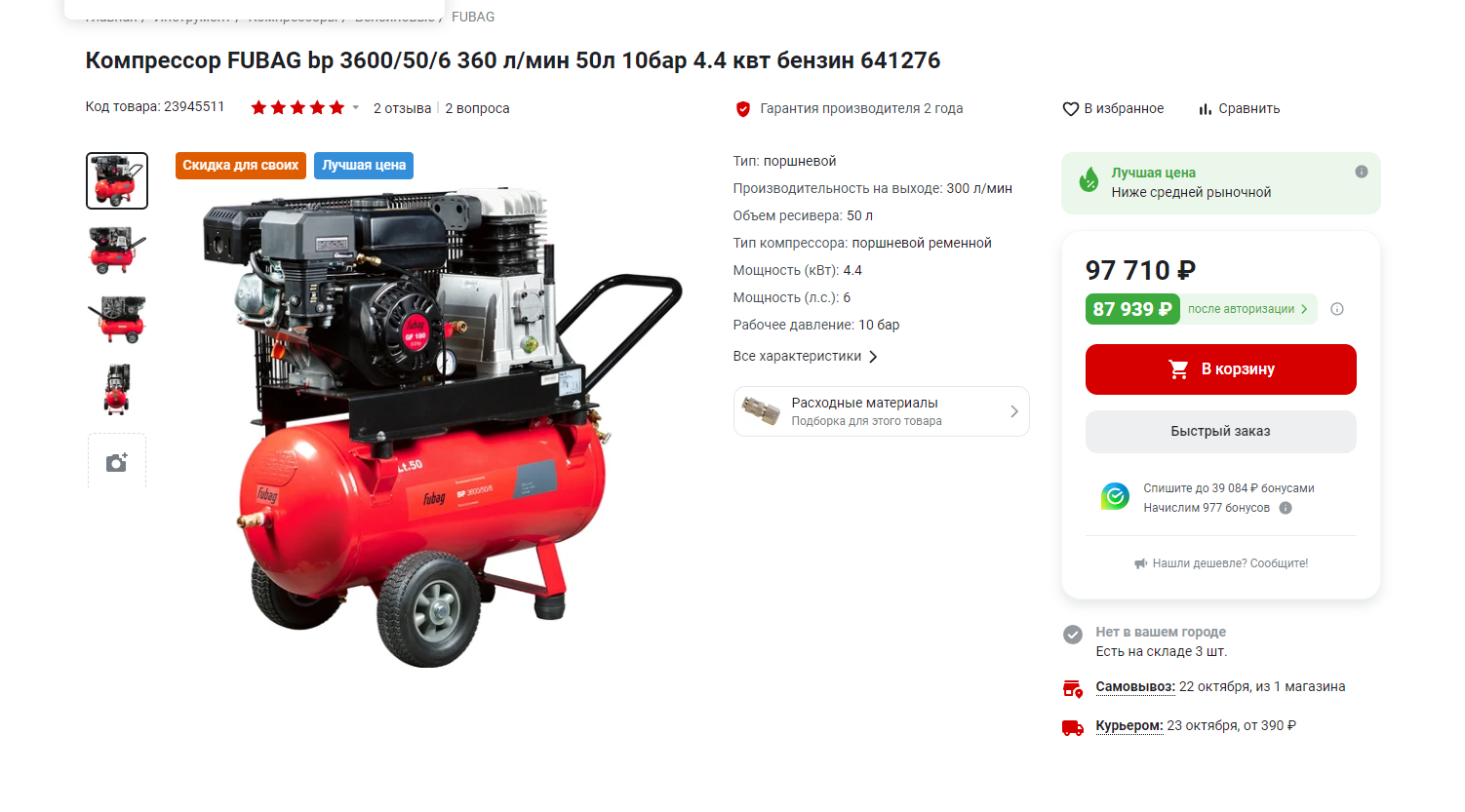The height and width of the screenshot is (812, 1465).
Task: Open the 2 вопроса questions link
Action: (477, 108)
